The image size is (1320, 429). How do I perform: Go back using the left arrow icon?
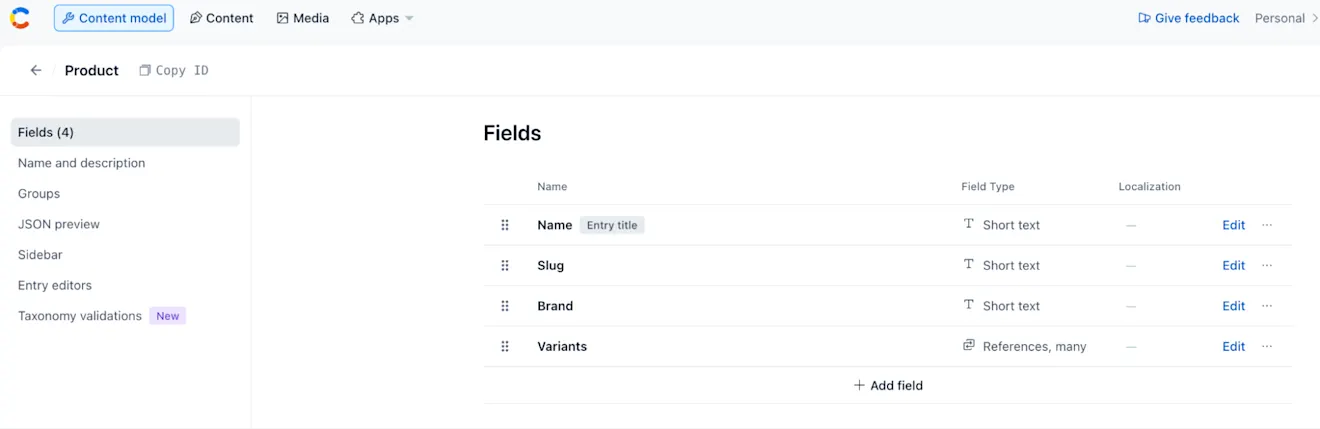coord(36,70)
